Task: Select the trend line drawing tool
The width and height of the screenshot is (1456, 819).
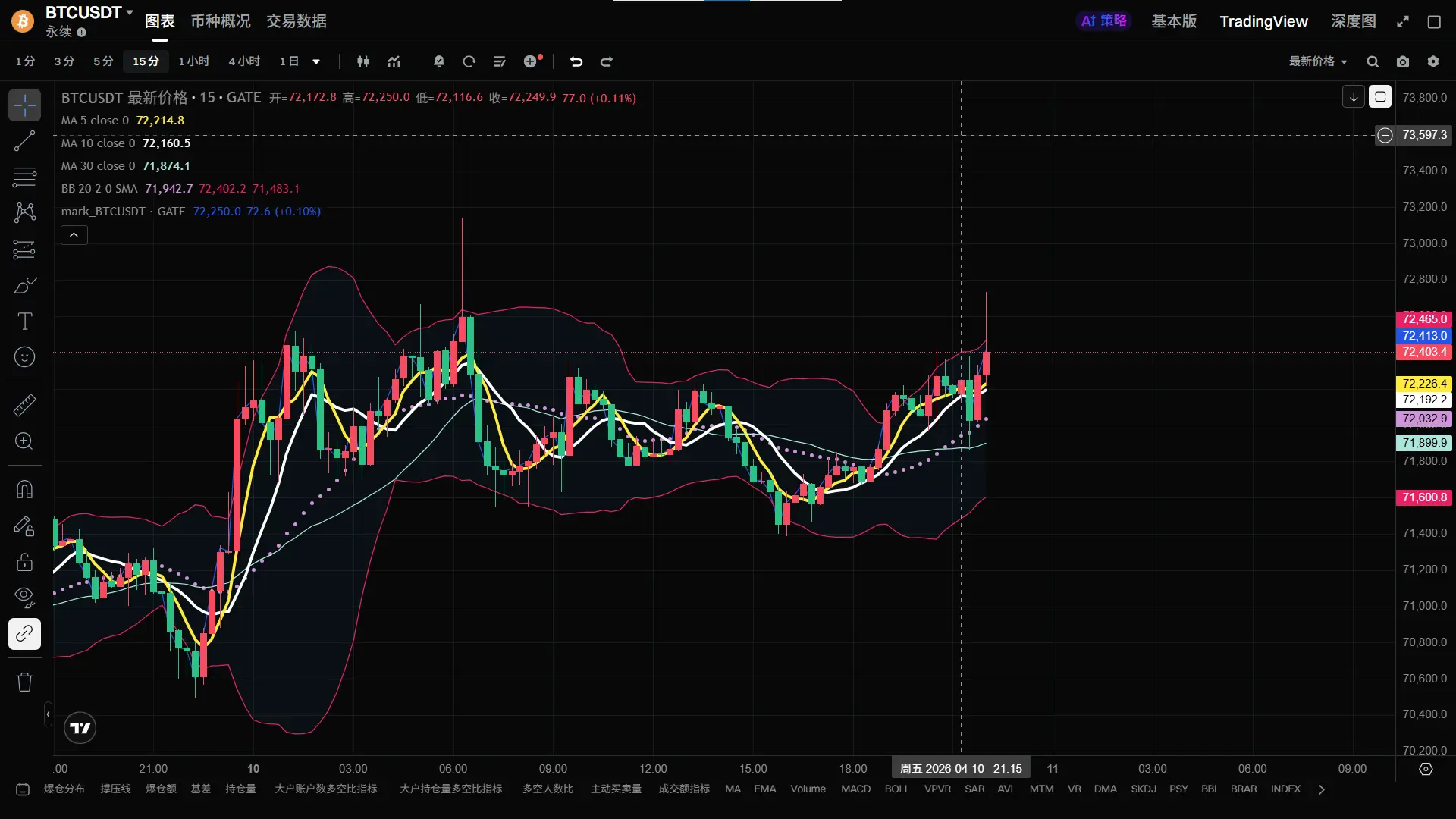Action: [x=24, y=140]
